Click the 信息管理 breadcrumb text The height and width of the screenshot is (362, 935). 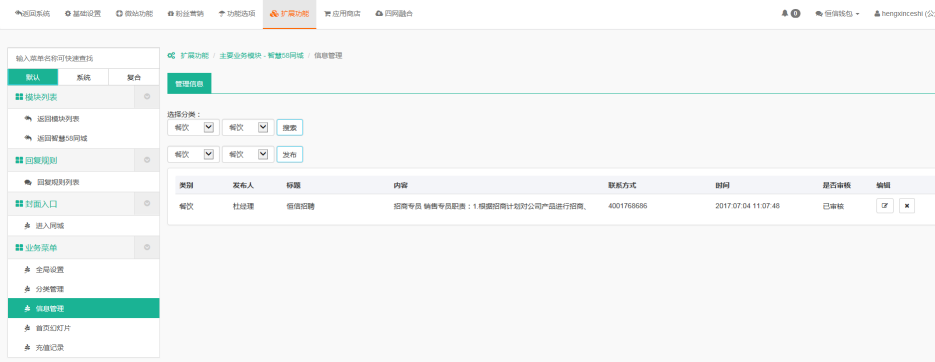point(329,55)
